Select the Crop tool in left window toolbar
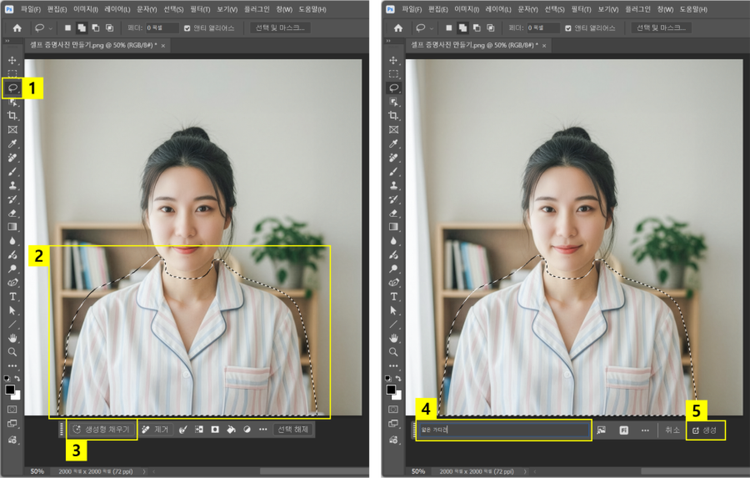 pyautogui.click(x=13, y=116)
